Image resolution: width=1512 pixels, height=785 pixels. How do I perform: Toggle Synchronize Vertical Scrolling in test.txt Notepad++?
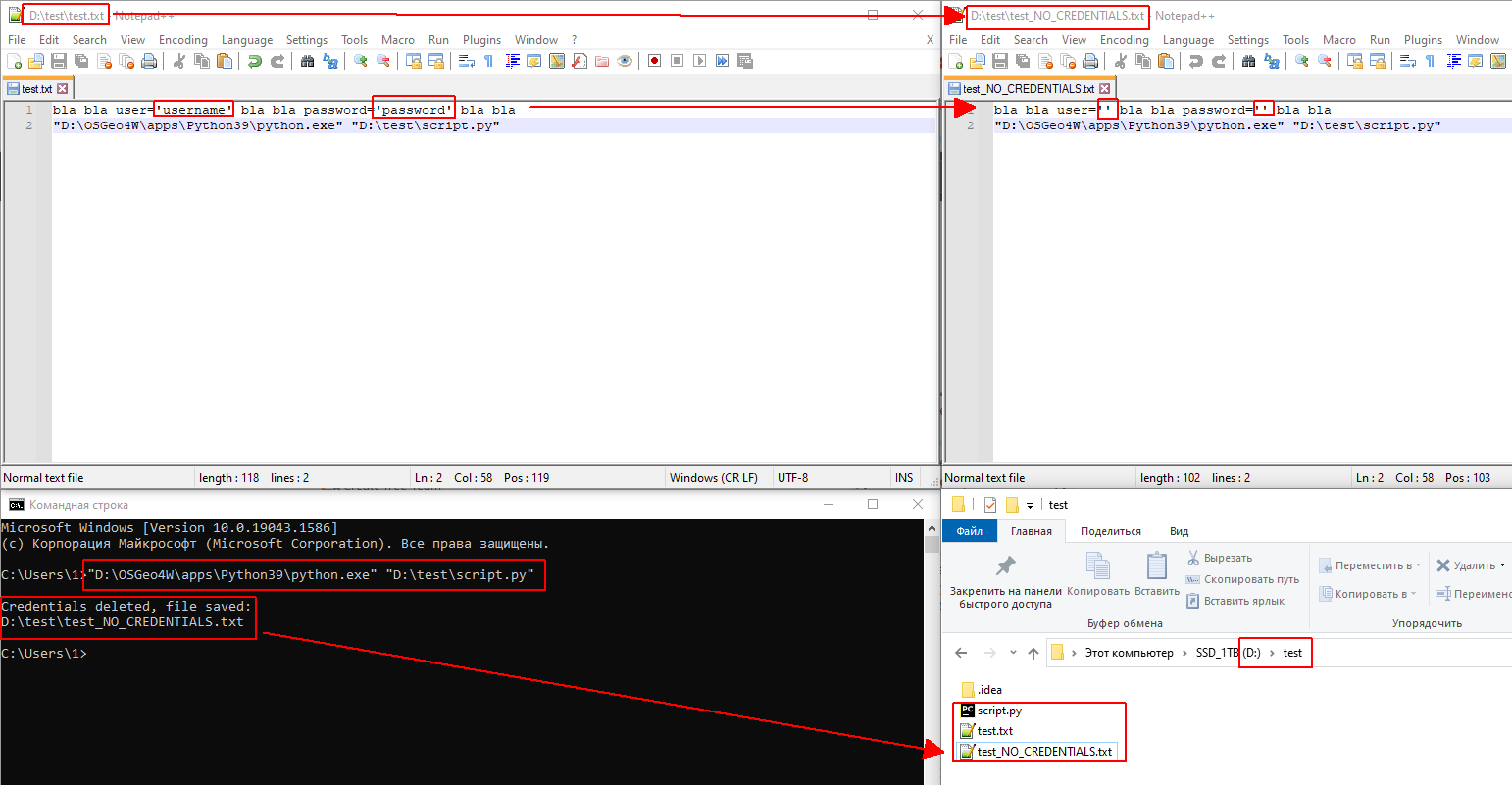(413, 61)
